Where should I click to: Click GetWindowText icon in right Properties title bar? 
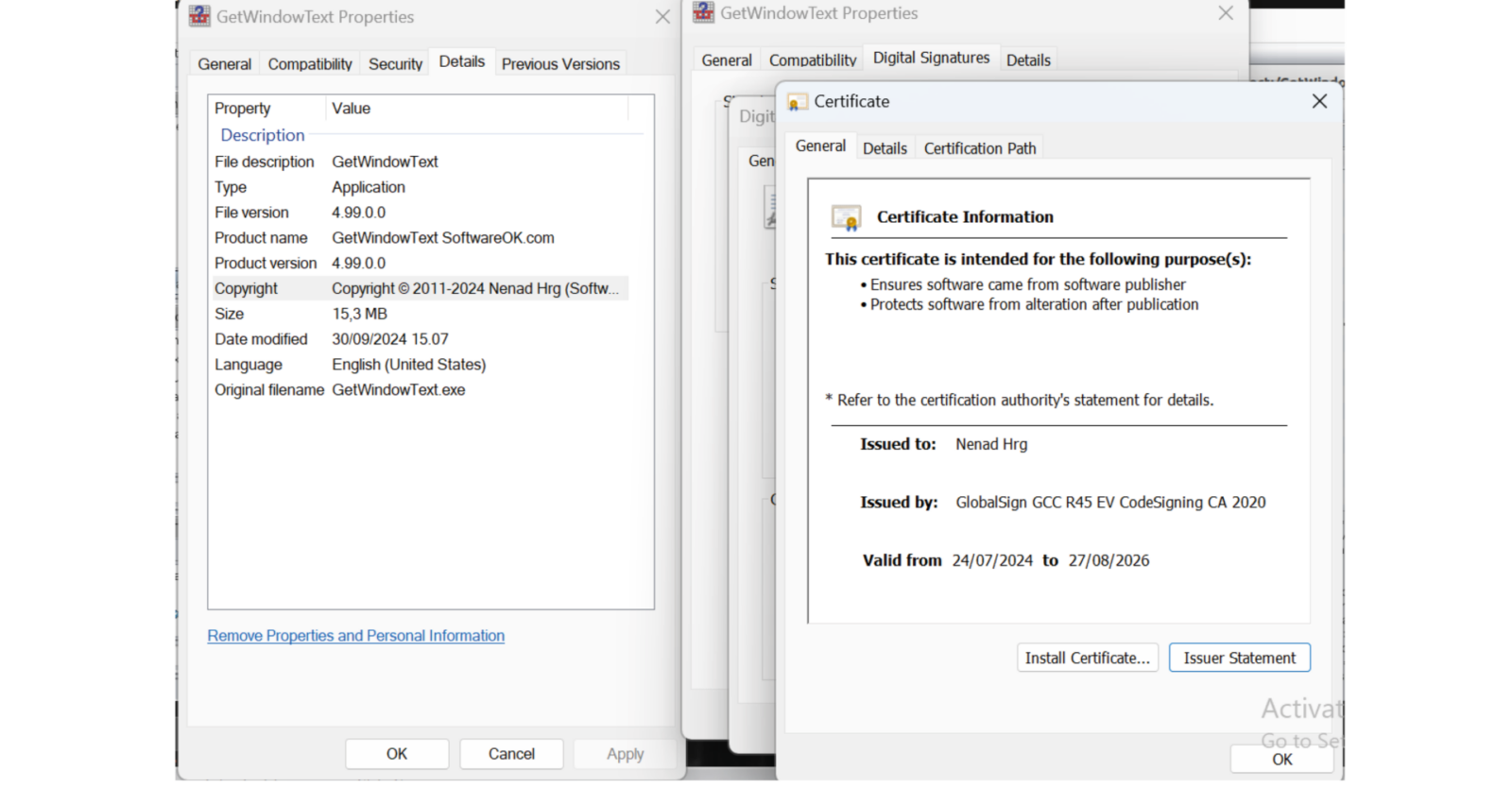tap(703, 13)
